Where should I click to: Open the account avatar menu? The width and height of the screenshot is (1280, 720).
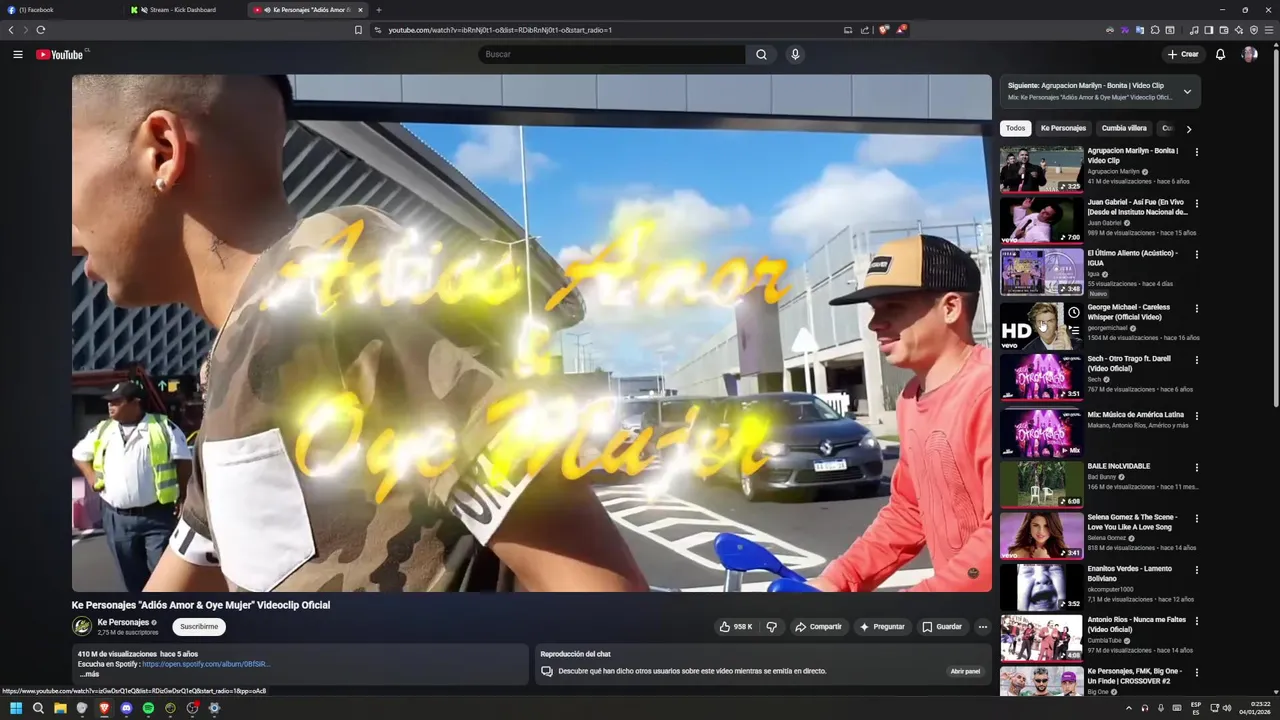(1249, 54)
